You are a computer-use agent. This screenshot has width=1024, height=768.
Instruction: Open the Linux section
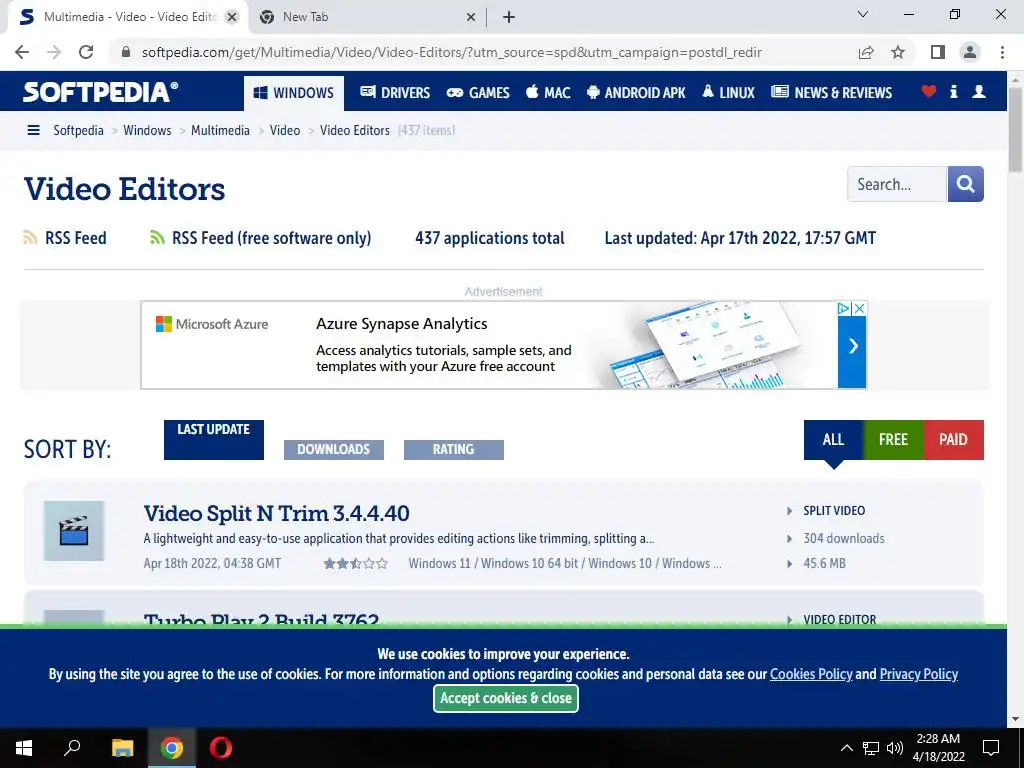728,93
